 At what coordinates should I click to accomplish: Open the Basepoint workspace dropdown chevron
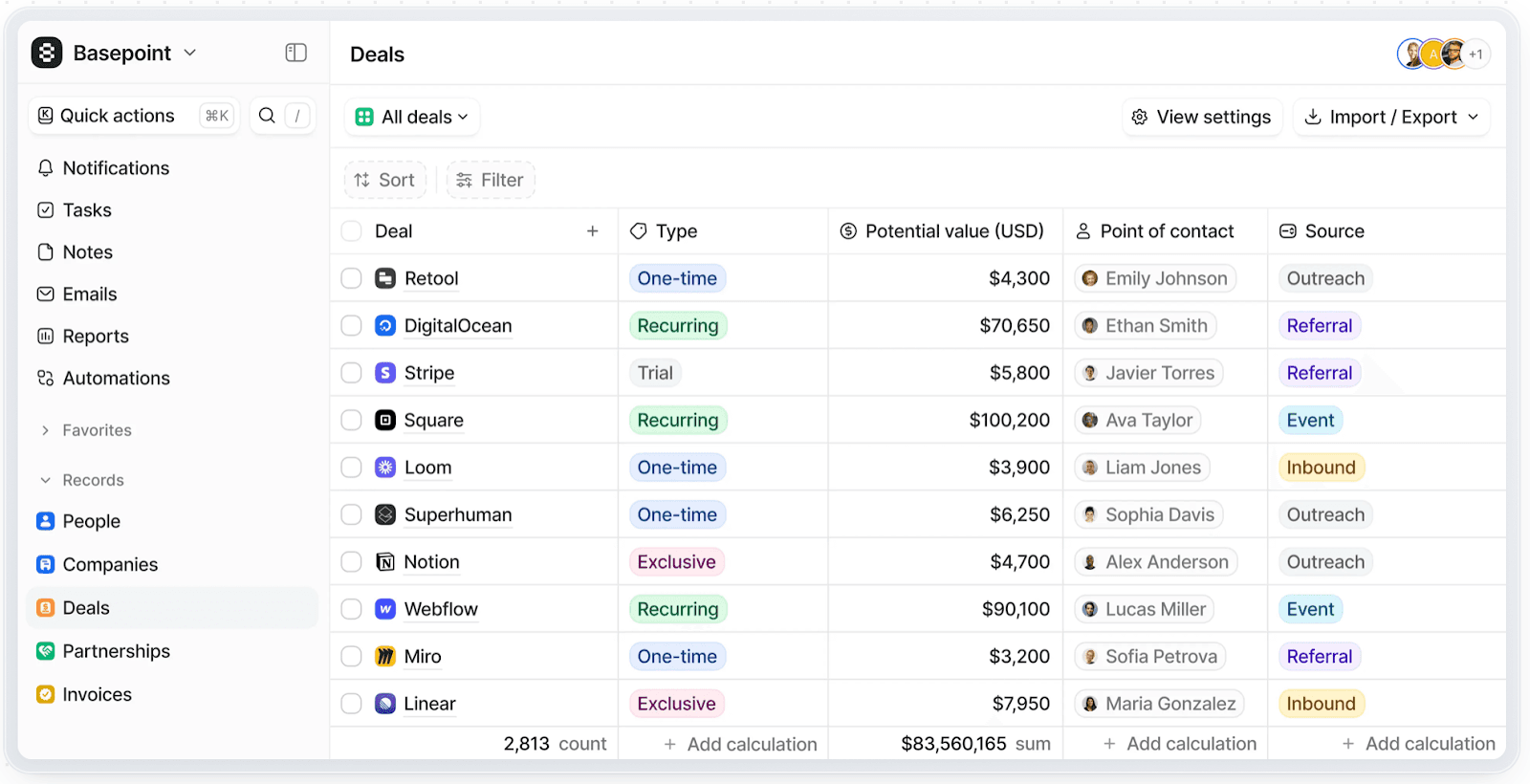(189, 53)
